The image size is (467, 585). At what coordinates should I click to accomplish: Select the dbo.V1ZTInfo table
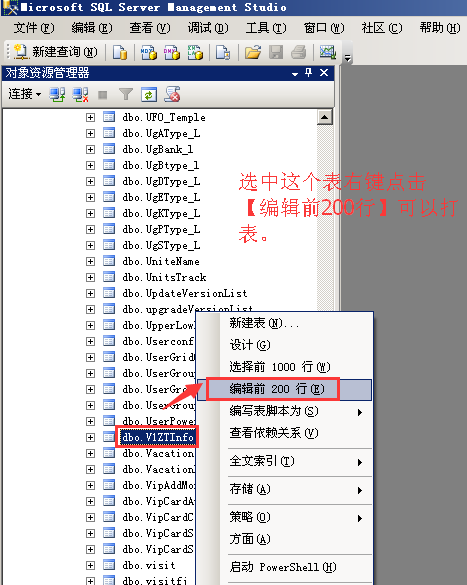click(158, 437)
